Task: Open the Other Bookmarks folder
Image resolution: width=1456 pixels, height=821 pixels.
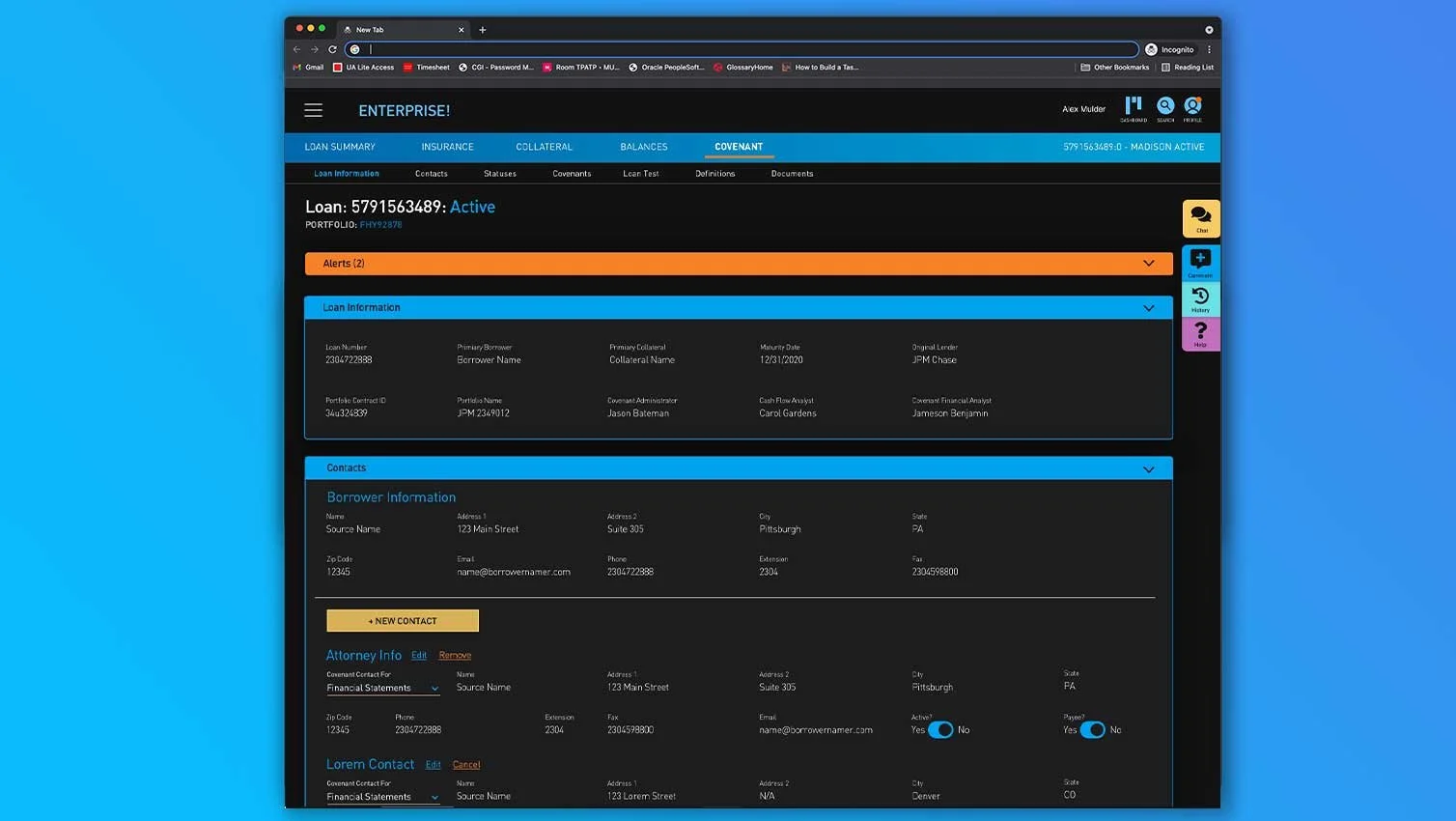Action: pos(1115,68)
